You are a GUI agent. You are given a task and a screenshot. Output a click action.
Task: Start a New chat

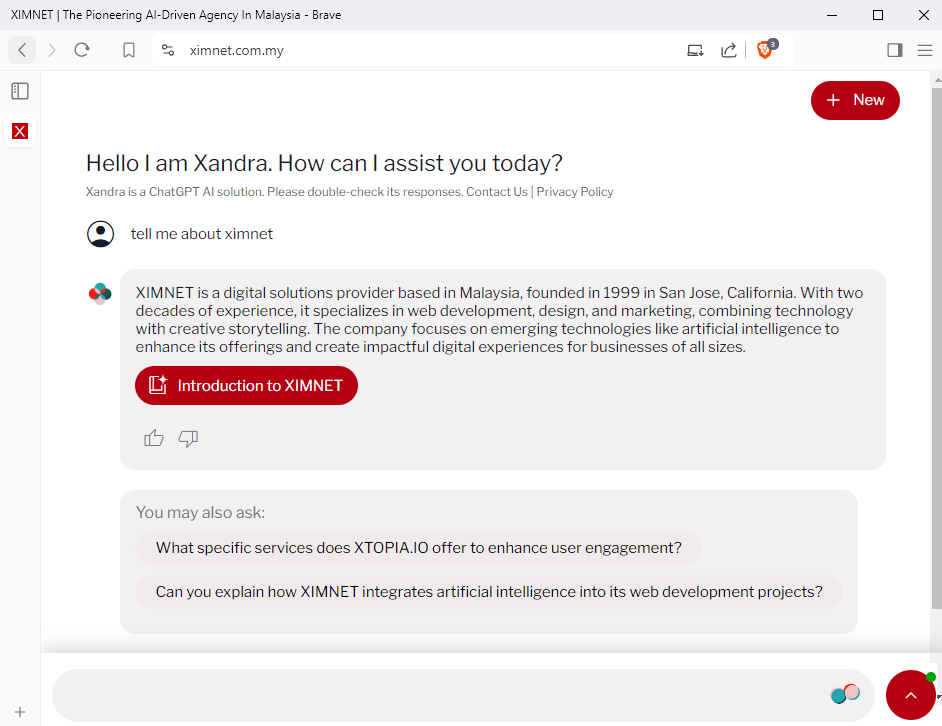(855, 100)
